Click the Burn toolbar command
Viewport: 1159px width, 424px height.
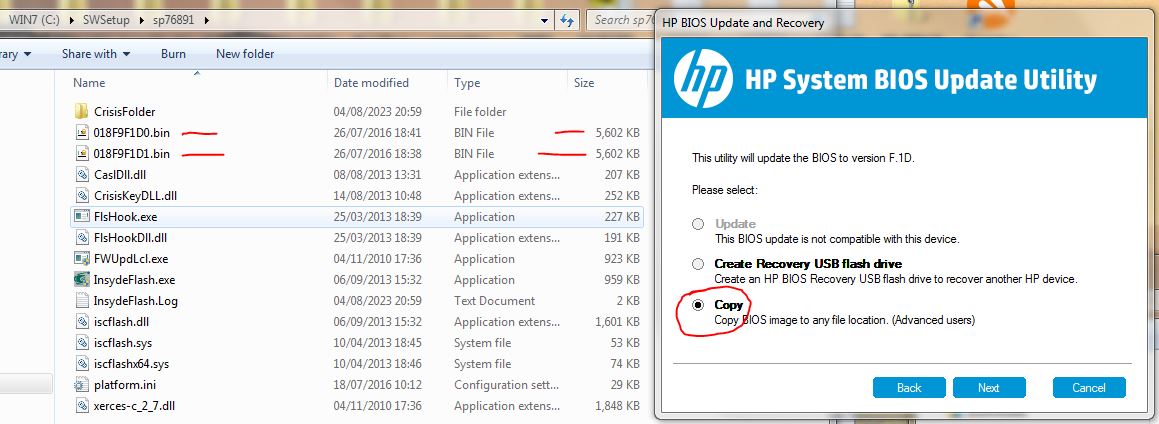point(173,54)
